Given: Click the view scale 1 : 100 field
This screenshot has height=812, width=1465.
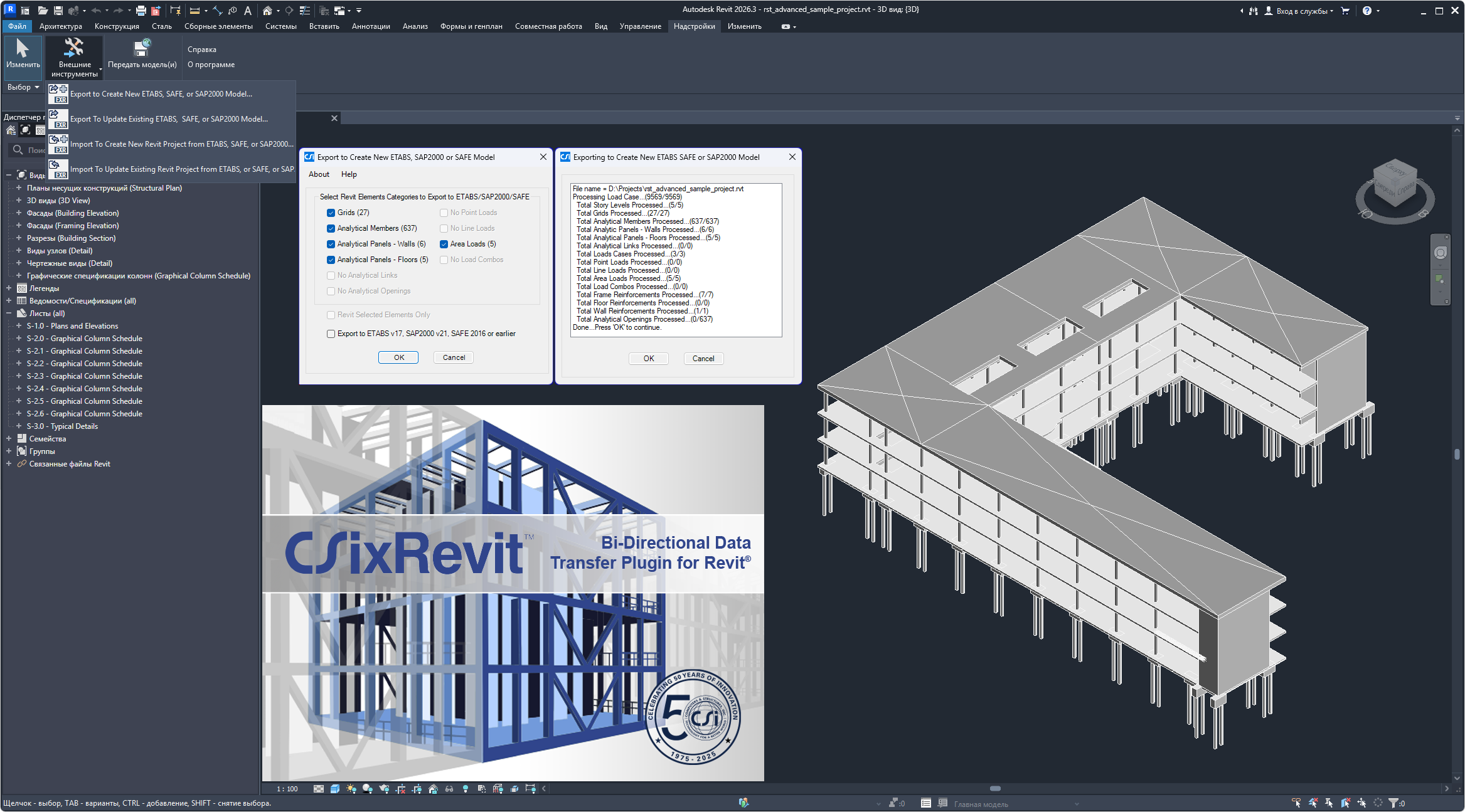Looking at the screenshot, I should 287,789.
